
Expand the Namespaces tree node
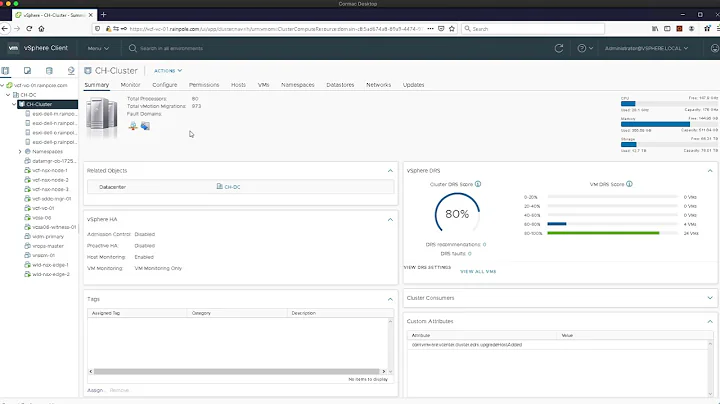tap(20, 152)
